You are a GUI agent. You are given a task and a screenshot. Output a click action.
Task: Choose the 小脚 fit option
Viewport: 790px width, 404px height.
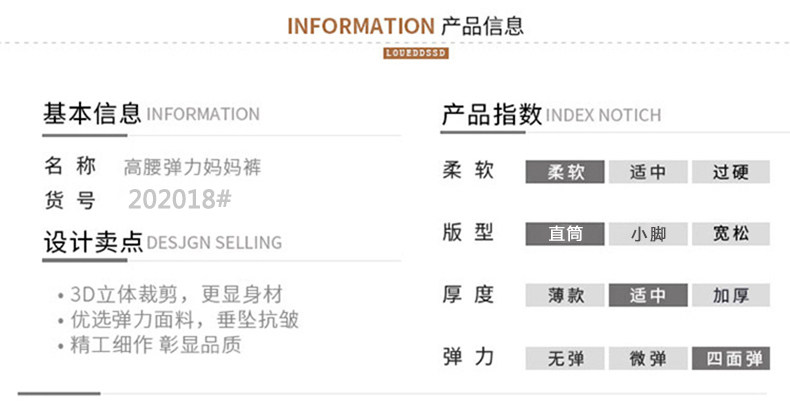tap(648, 235)
